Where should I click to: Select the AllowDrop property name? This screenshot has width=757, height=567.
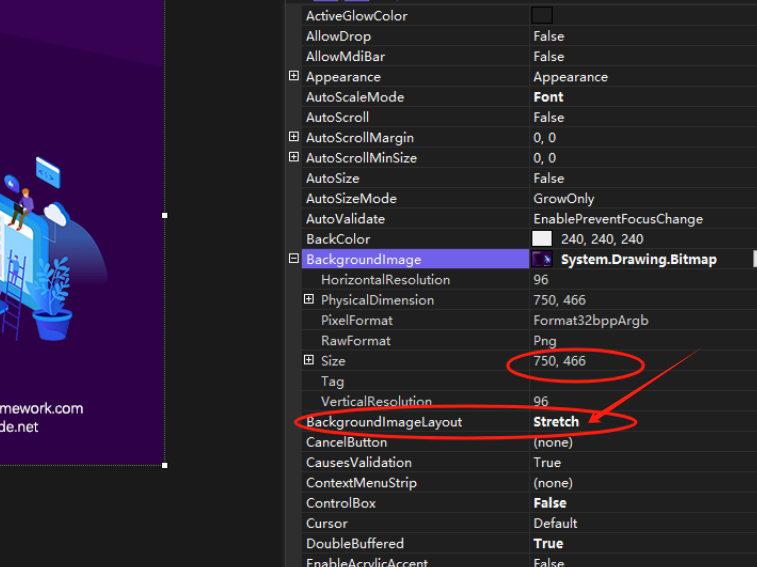coord(338,36)
